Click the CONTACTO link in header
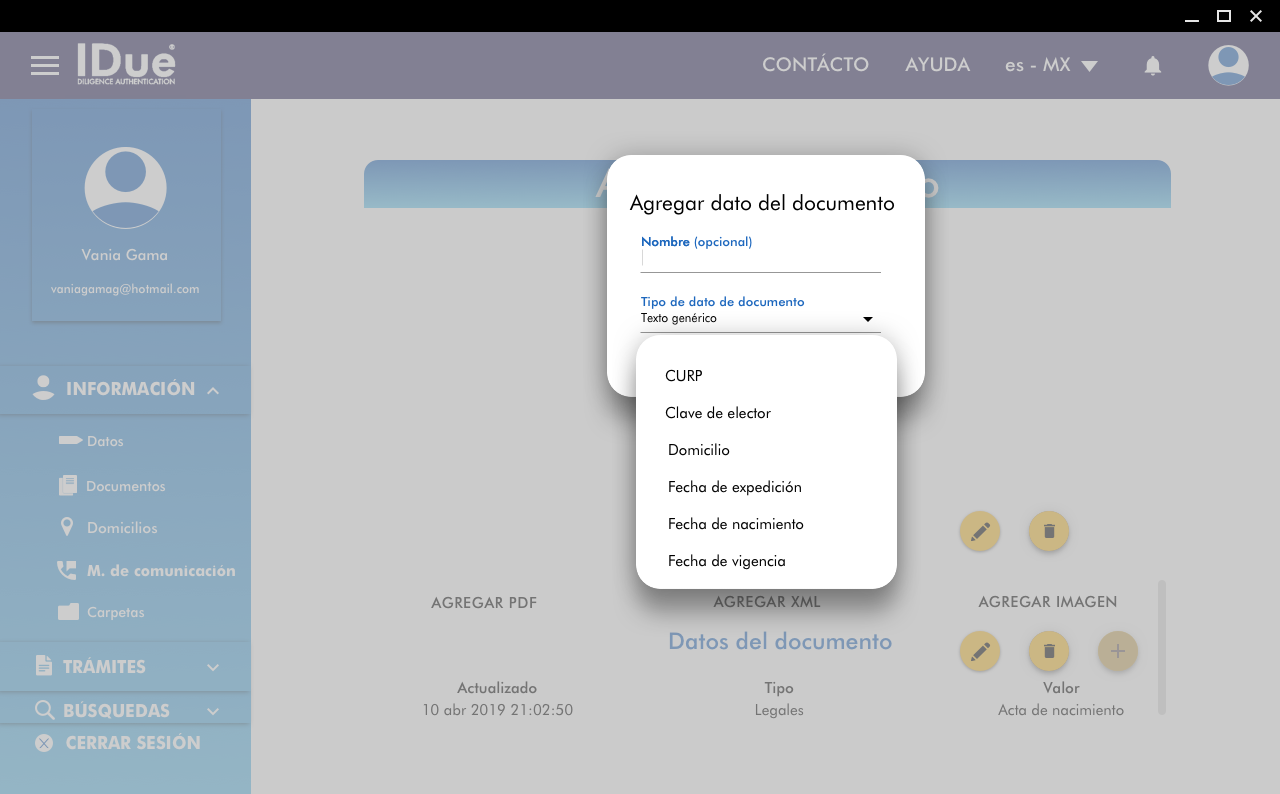This screenshot has width=1280, height=794. click(x=815, y=65)
